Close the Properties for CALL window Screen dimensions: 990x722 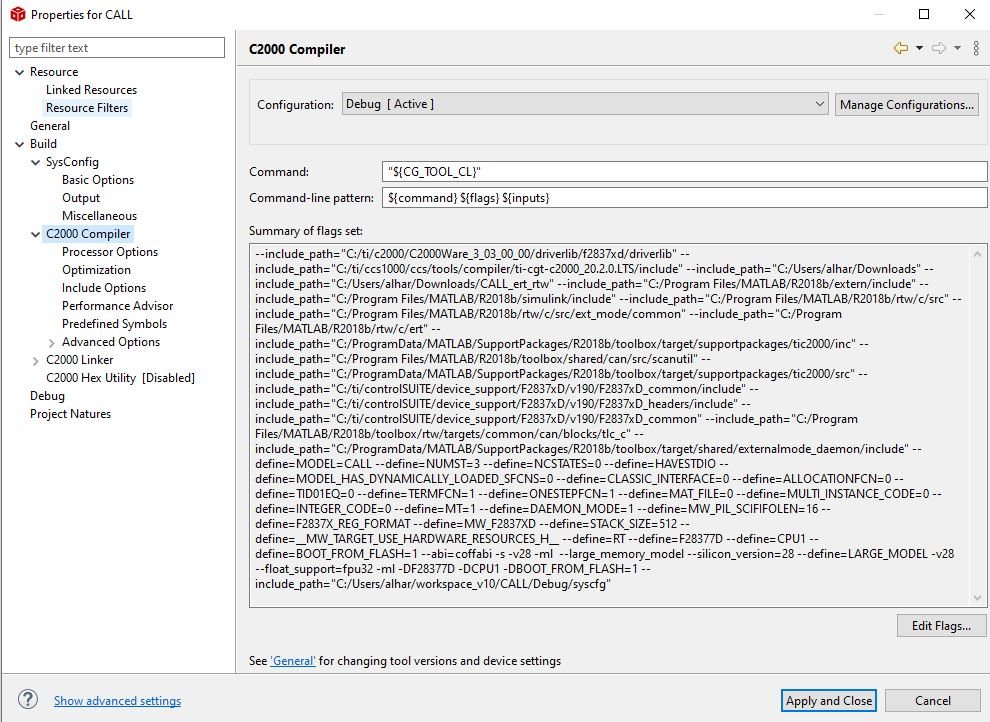970,14
